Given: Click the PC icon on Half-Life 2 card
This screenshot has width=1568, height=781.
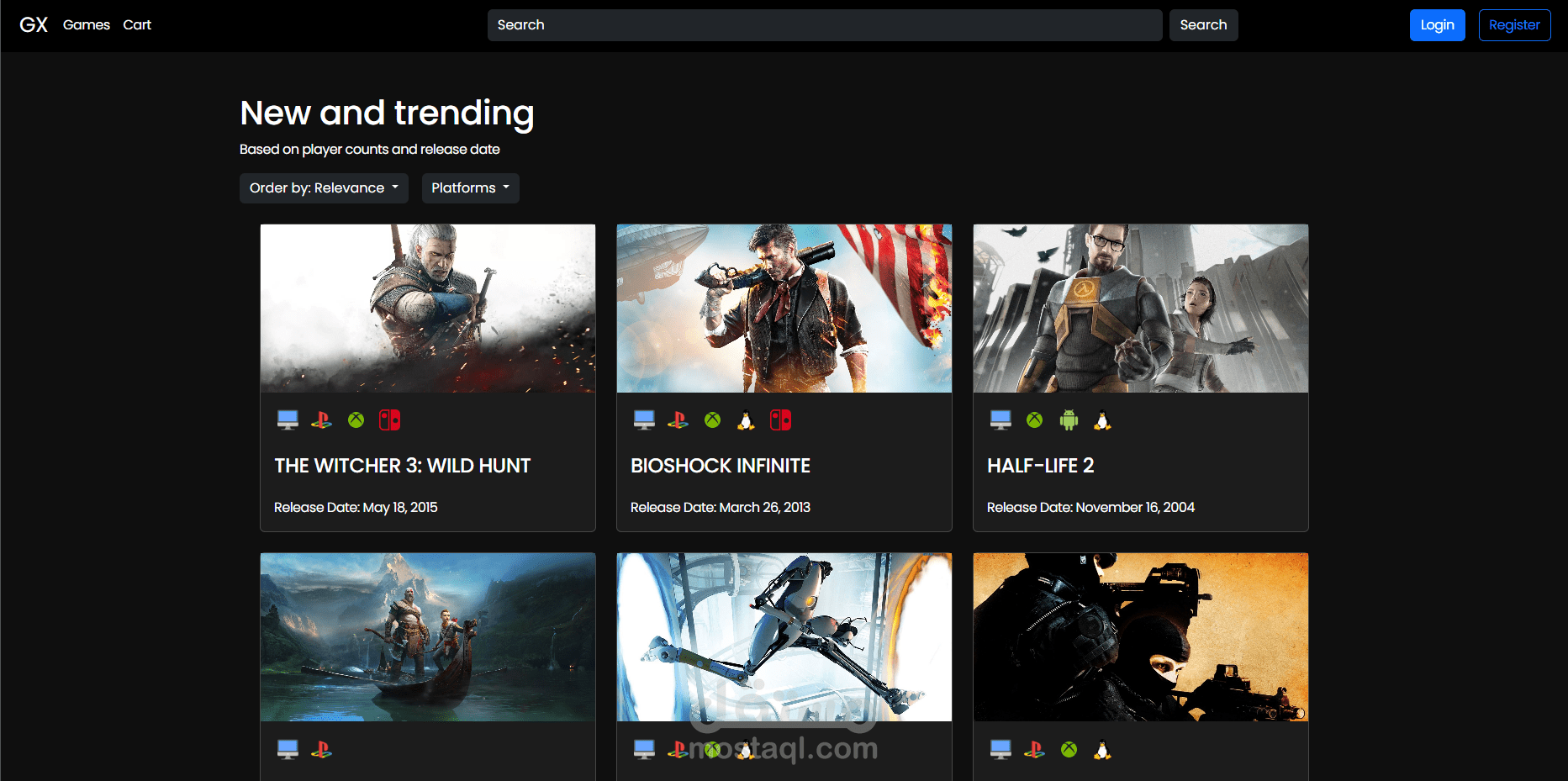Looking at the screenshot, I should 1000,420.
